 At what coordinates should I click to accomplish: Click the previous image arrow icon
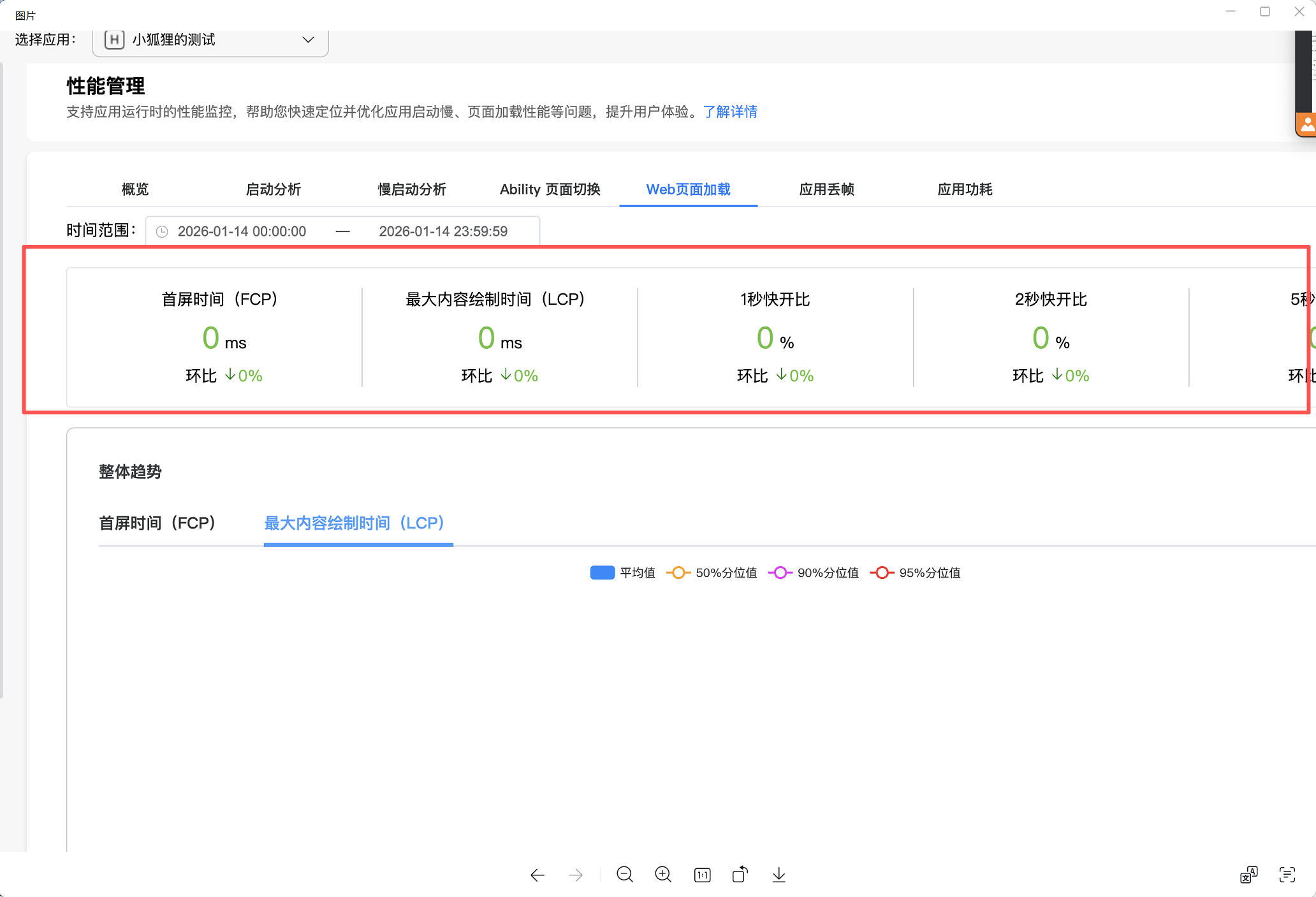coord(537,875)
